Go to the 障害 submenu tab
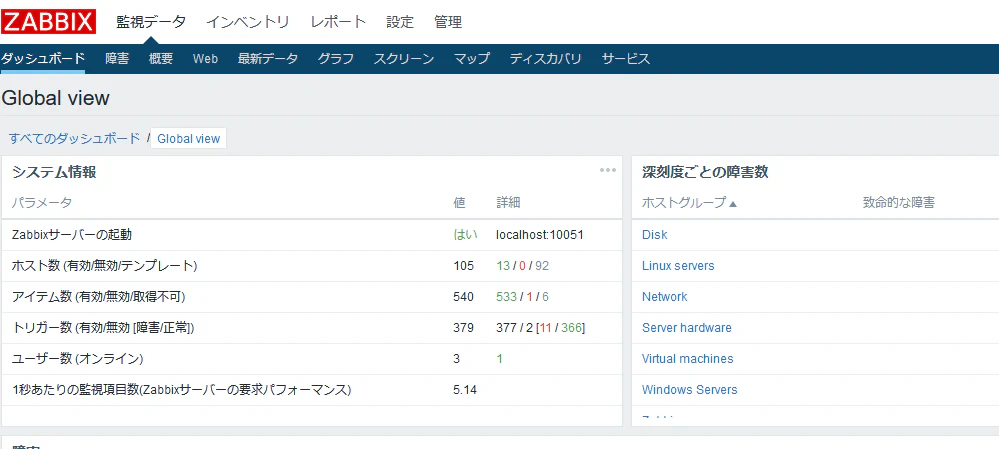Screen dimensions: 999x449 click(117, 59)
